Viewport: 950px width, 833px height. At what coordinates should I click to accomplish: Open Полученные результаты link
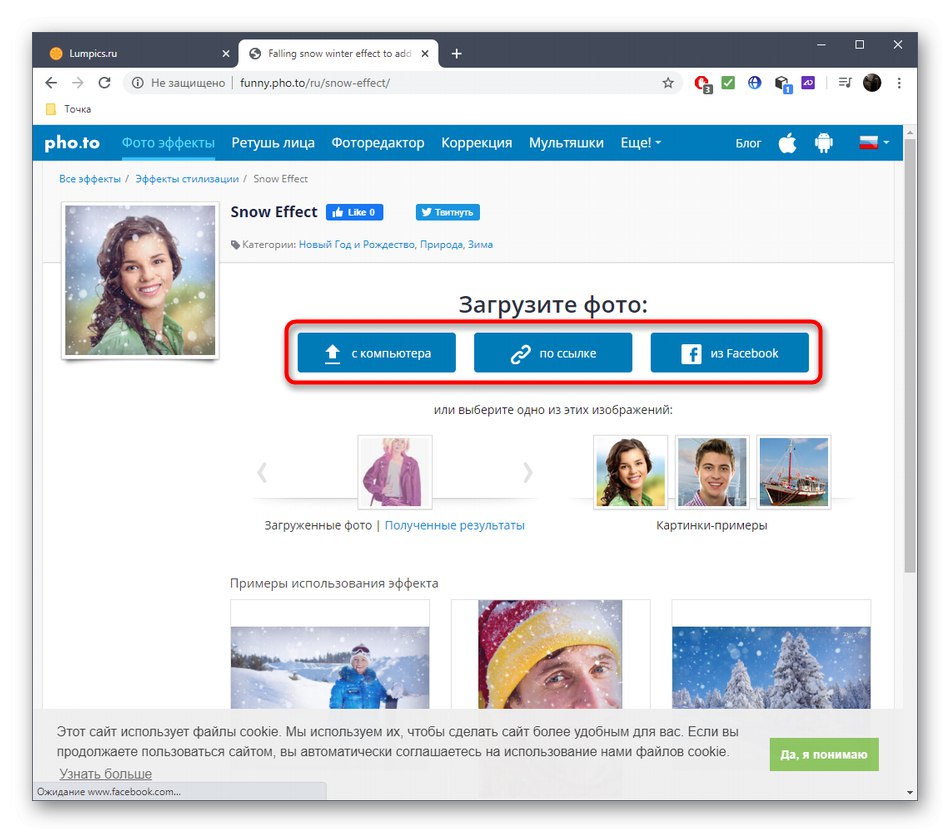(x=454, y=525)
